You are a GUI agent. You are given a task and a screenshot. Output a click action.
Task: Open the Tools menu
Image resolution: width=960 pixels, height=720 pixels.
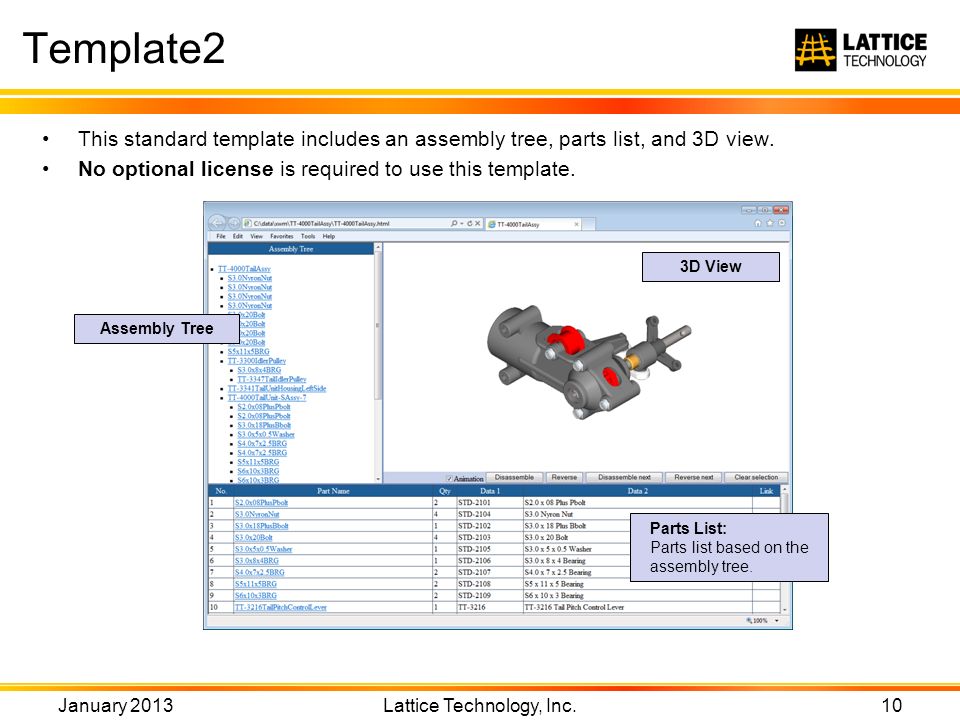[308, 236]
